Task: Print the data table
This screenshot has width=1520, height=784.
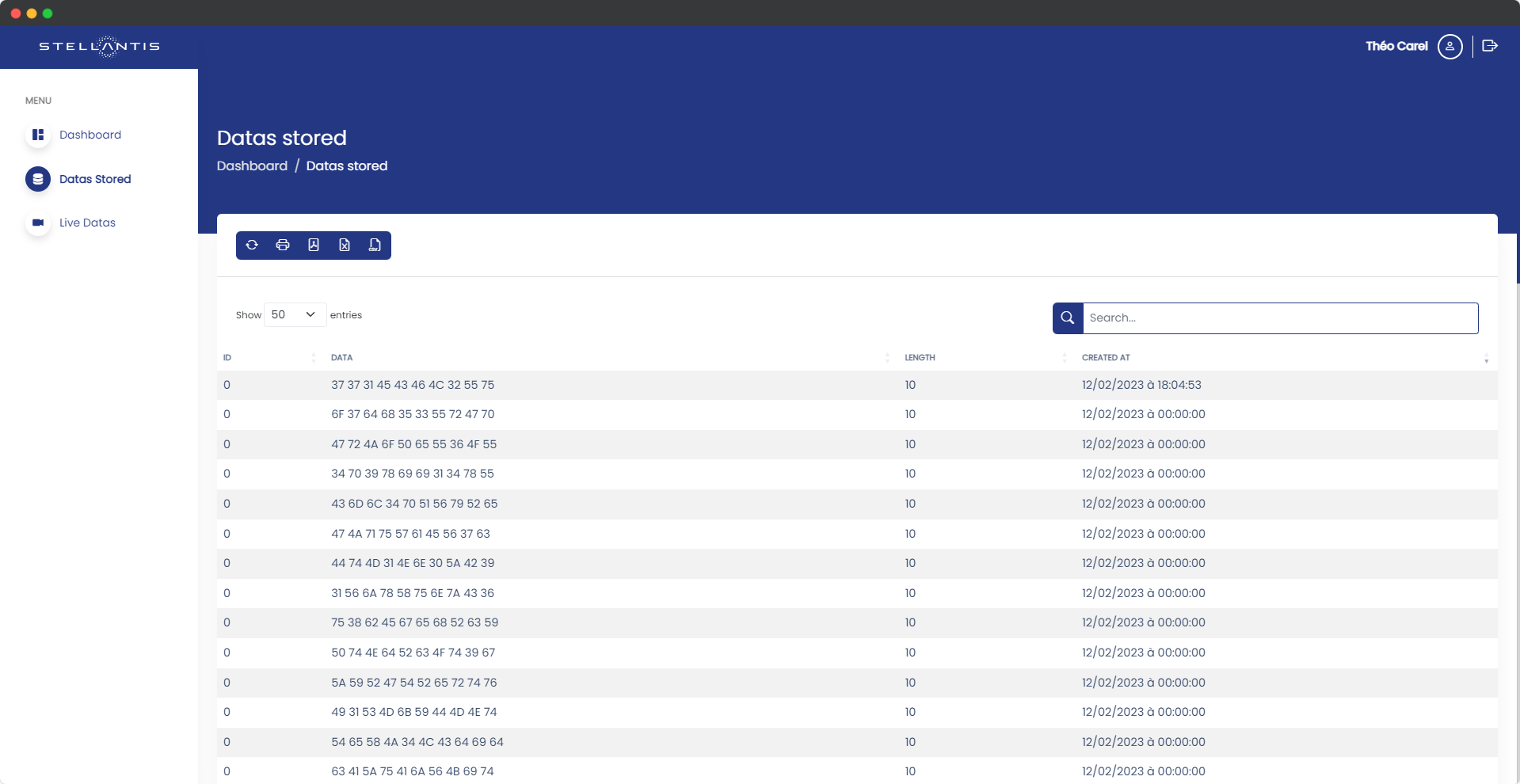Action: [x=283, y=245]
